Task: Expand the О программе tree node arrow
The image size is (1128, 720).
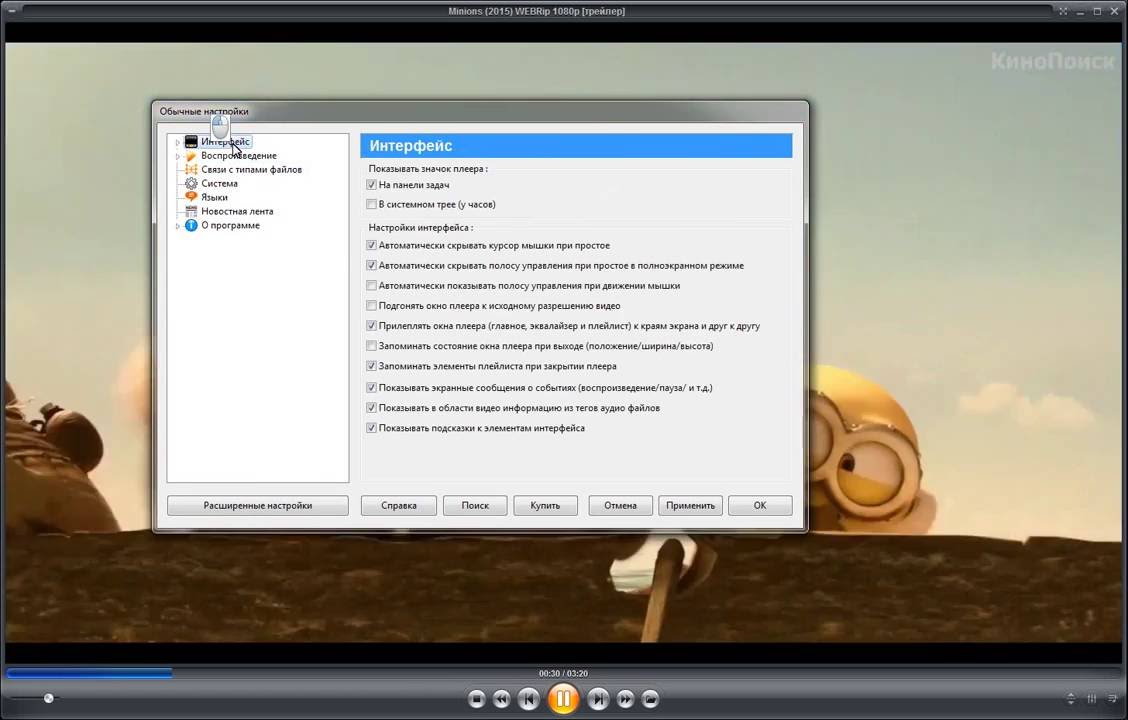Action: (x=177, y=226)
